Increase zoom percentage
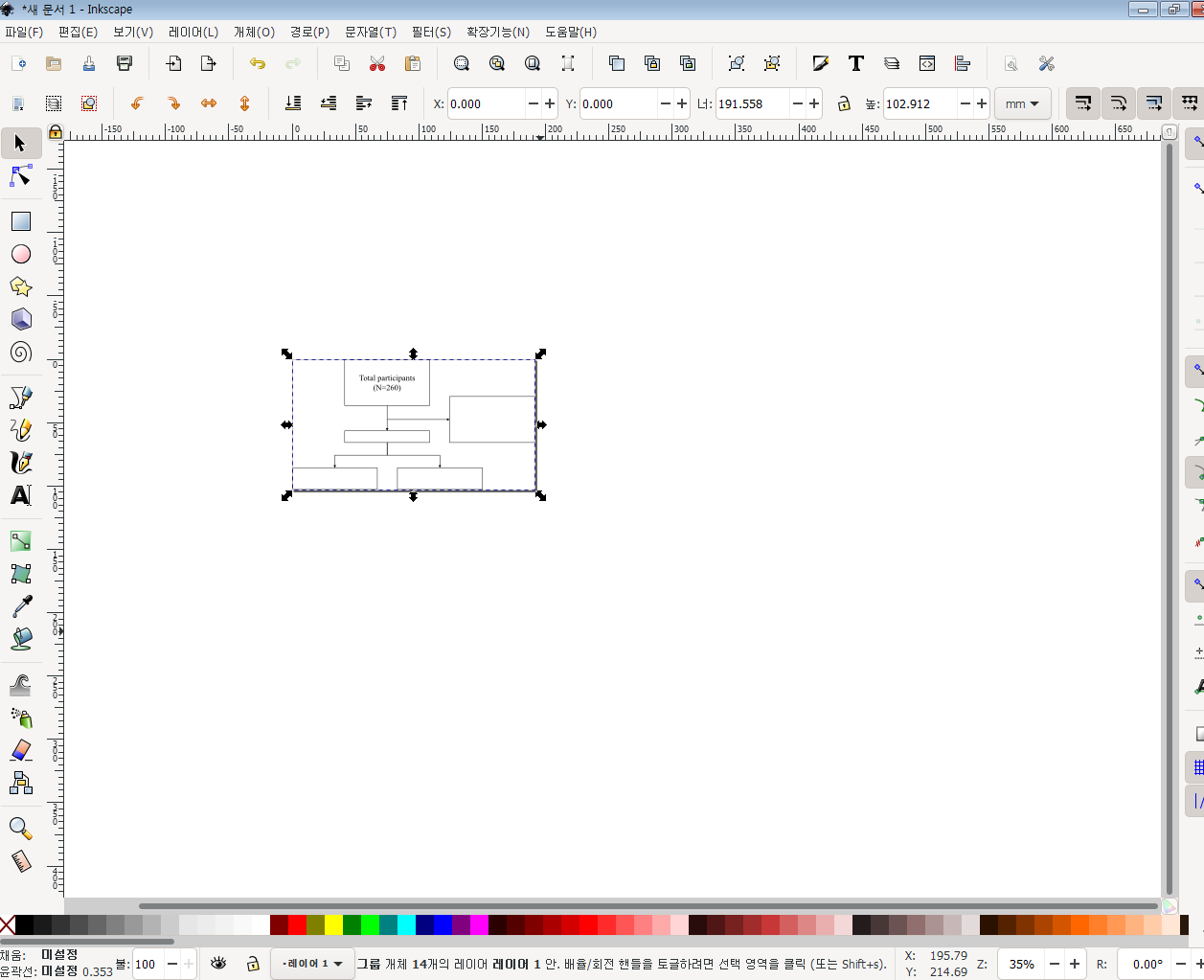The width and height of the screenshot is (1204, 980). coord(1075,964)
